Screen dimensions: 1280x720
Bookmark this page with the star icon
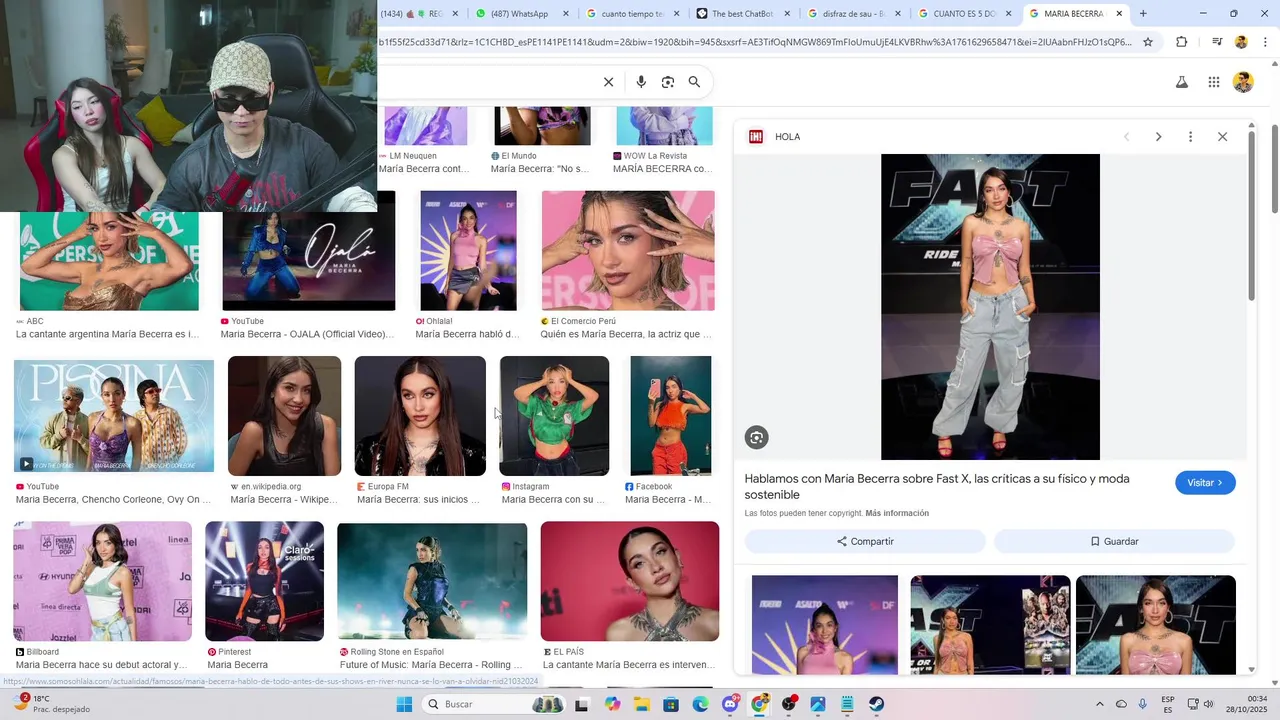(x=1148, y=42)
